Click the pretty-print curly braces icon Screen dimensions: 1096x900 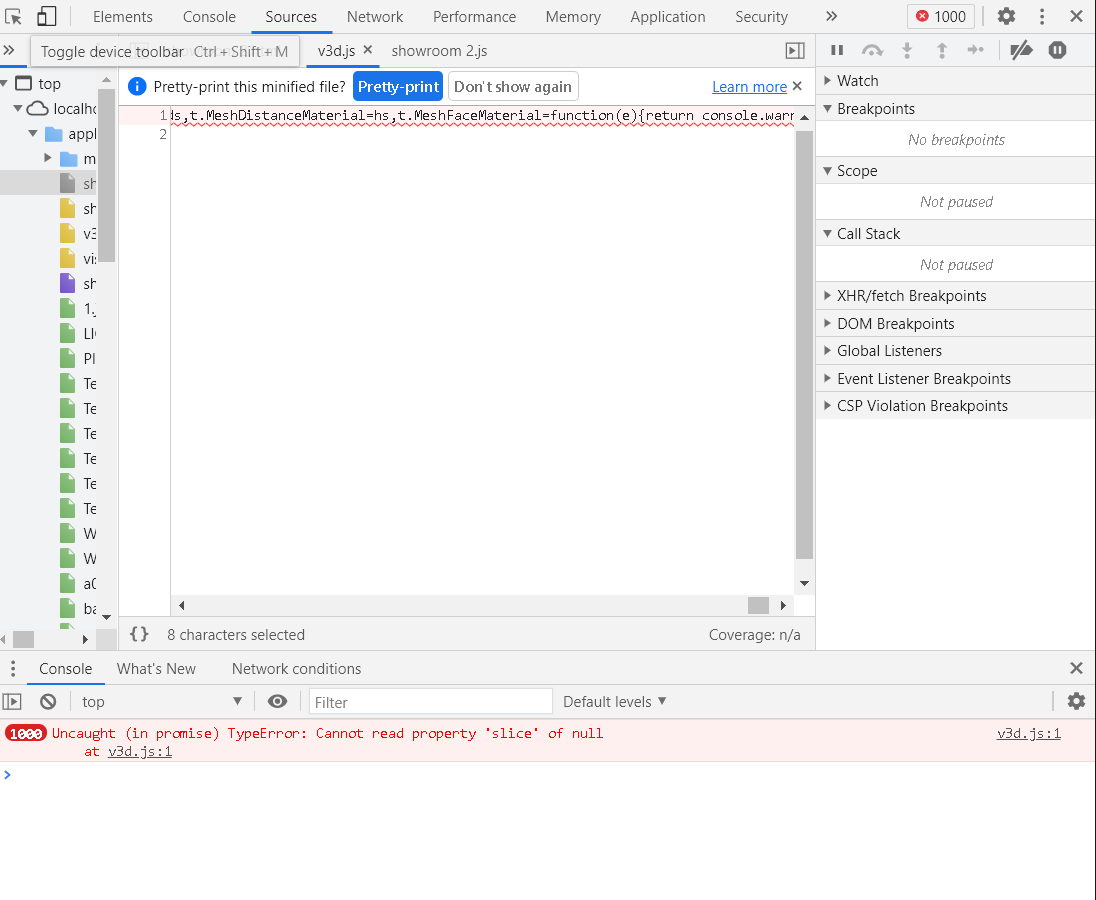click(x=140, y=634)
